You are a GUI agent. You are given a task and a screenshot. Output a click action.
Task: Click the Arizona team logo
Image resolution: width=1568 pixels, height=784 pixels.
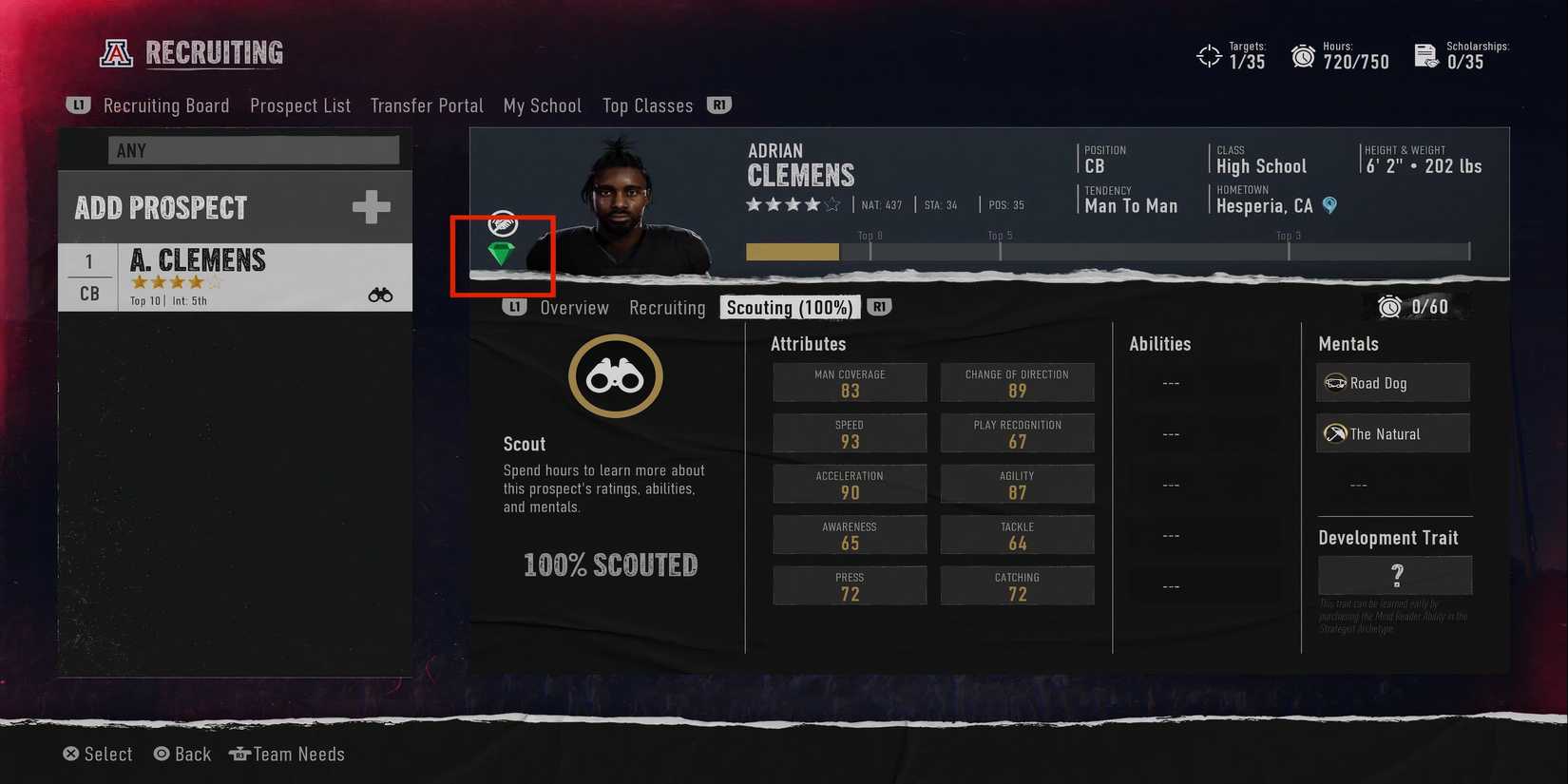116,53
